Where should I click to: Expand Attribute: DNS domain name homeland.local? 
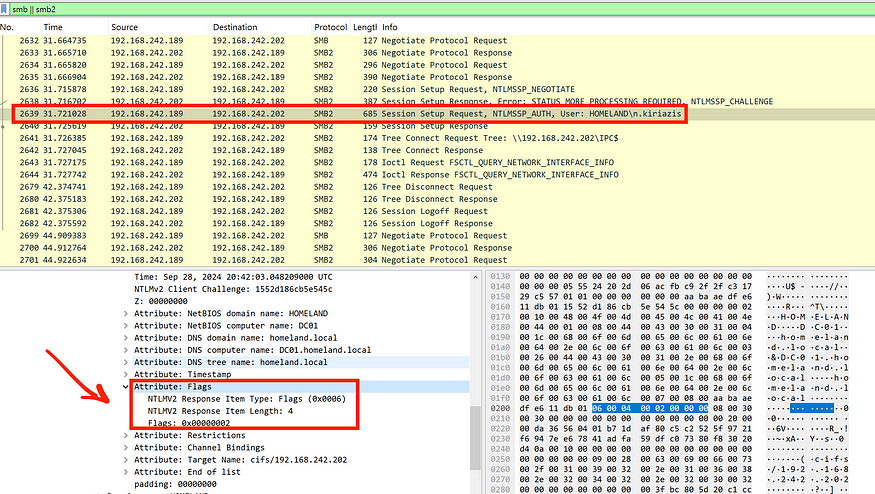[126, 338]
